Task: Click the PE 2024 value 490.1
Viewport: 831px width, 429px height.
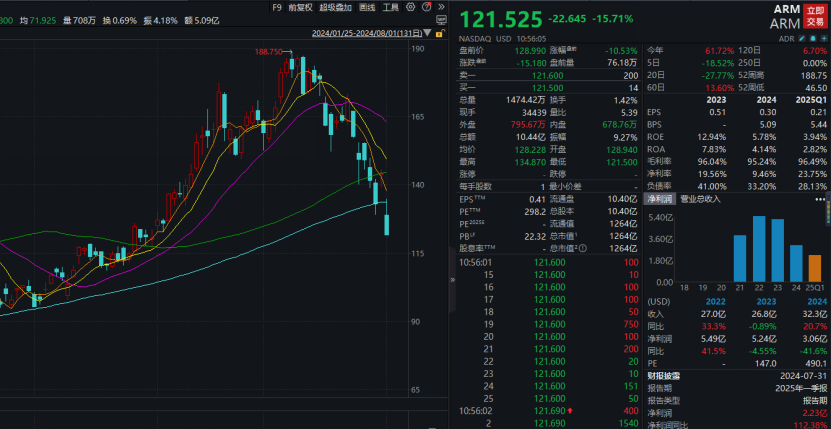Action: (x=817, y=363)
